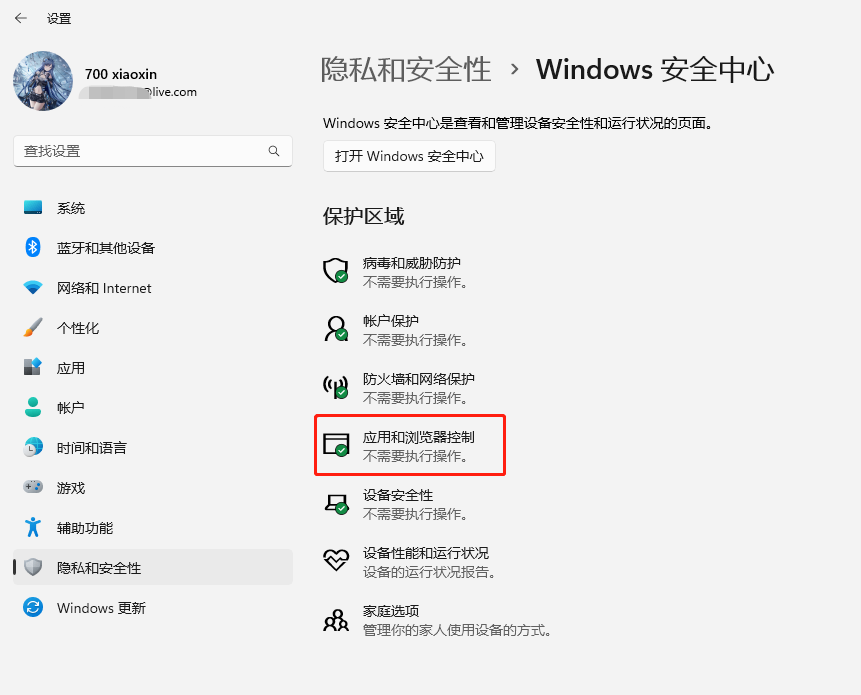Go to 网络和 Internet settings
Image resolution: width=861 pixels, height=695 pixels.
pyautogui.click(x=153, y=288)
